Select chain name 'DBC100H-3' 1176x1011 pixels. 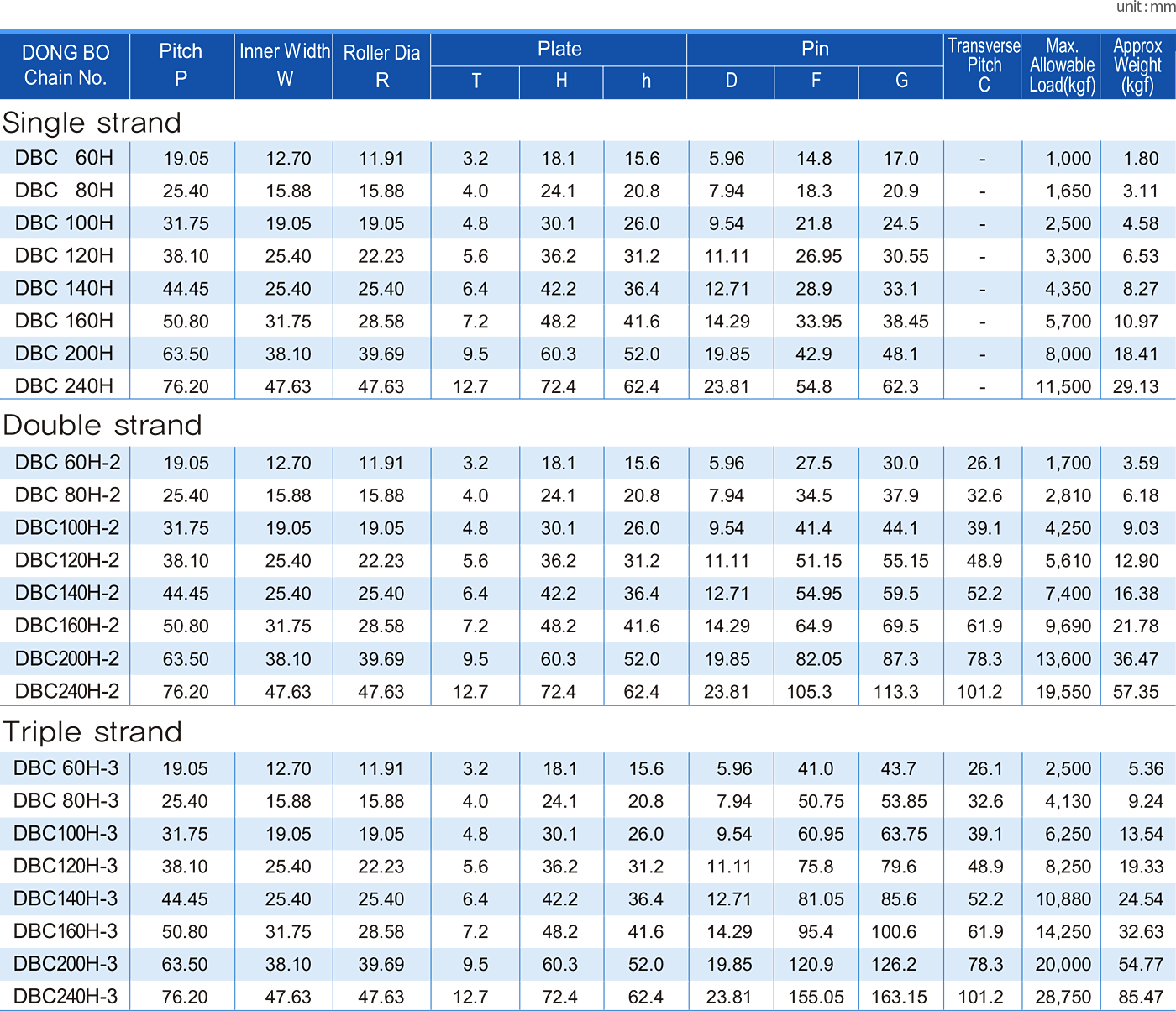pyautogui.click(x=66, y=834)
